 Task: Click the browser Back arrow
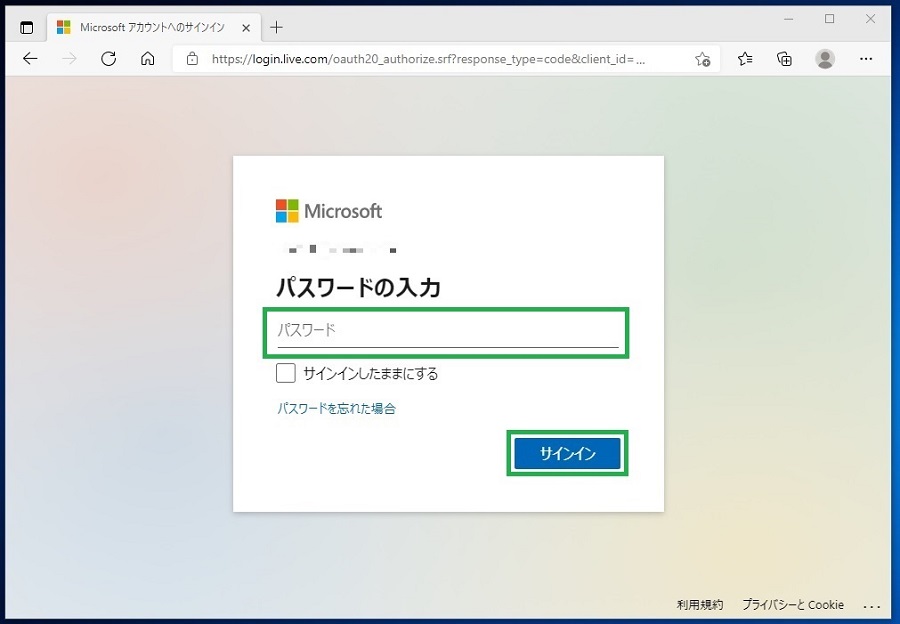pyautogui.click(x=30, y=59)
